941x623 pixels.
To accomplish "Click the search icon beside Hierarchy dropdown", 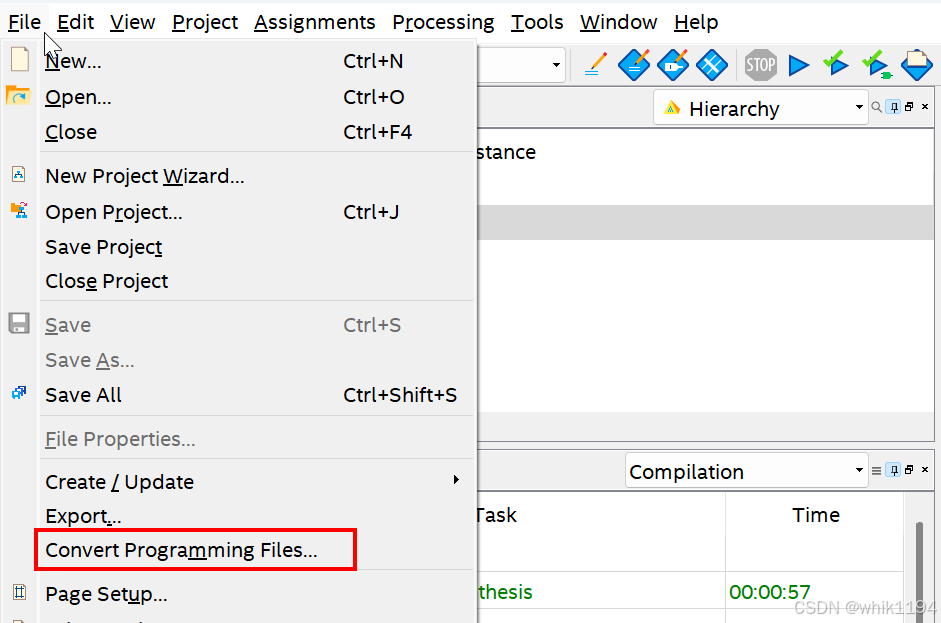I will 876,107.
